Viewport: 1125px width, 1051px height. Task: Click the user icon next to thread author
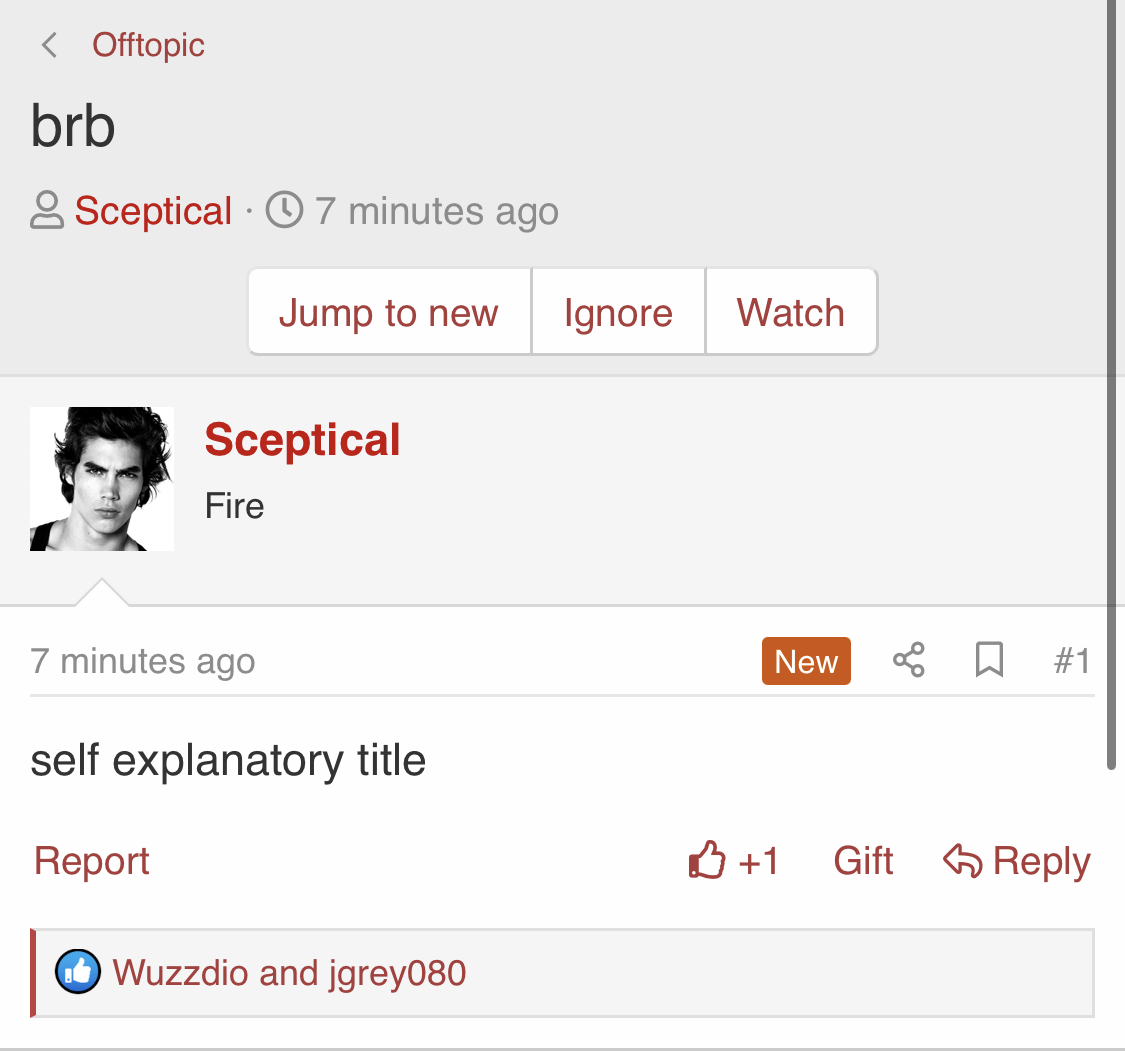47,211
